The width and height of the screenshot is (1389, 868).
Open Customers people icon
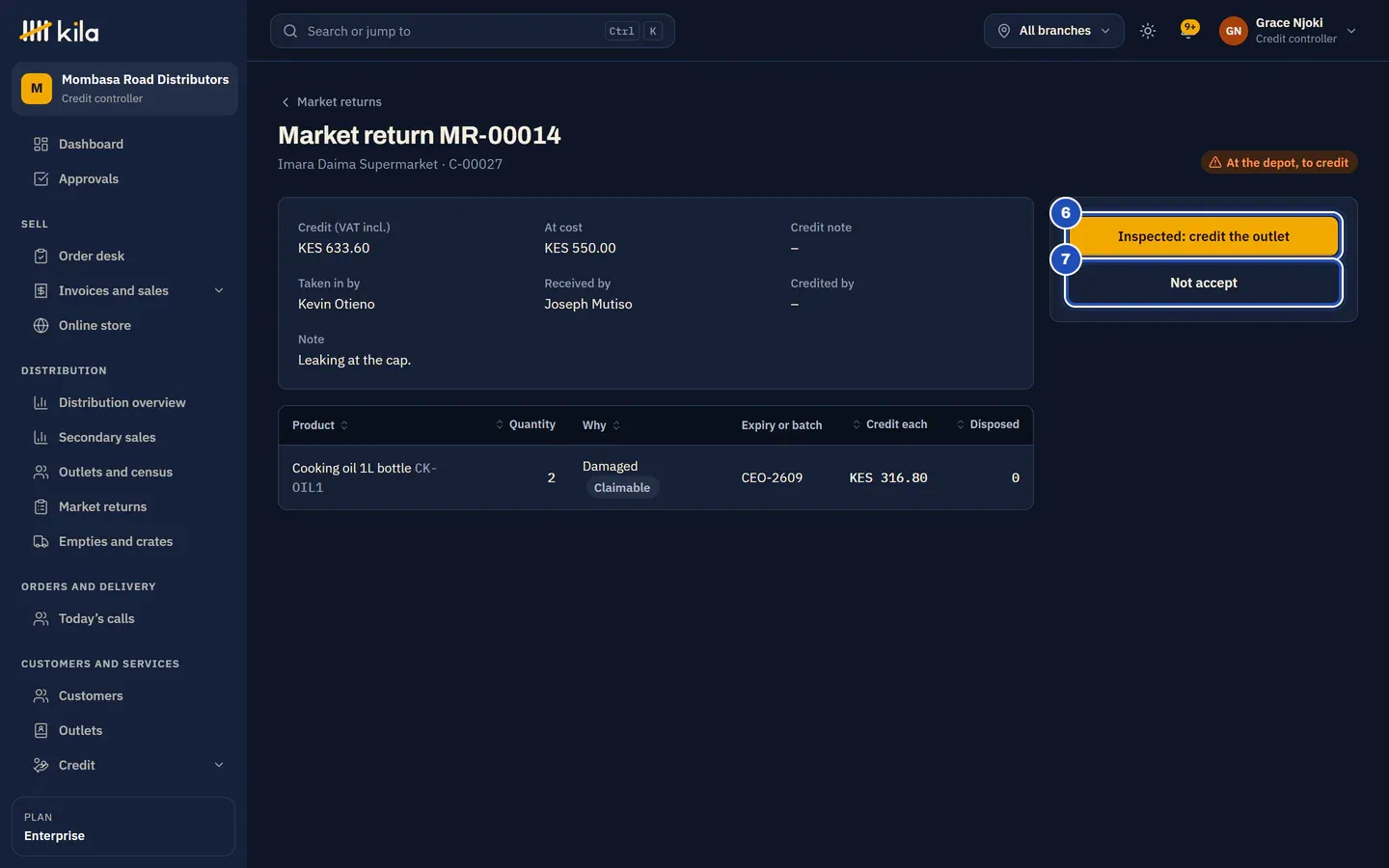tap(41, 696)
